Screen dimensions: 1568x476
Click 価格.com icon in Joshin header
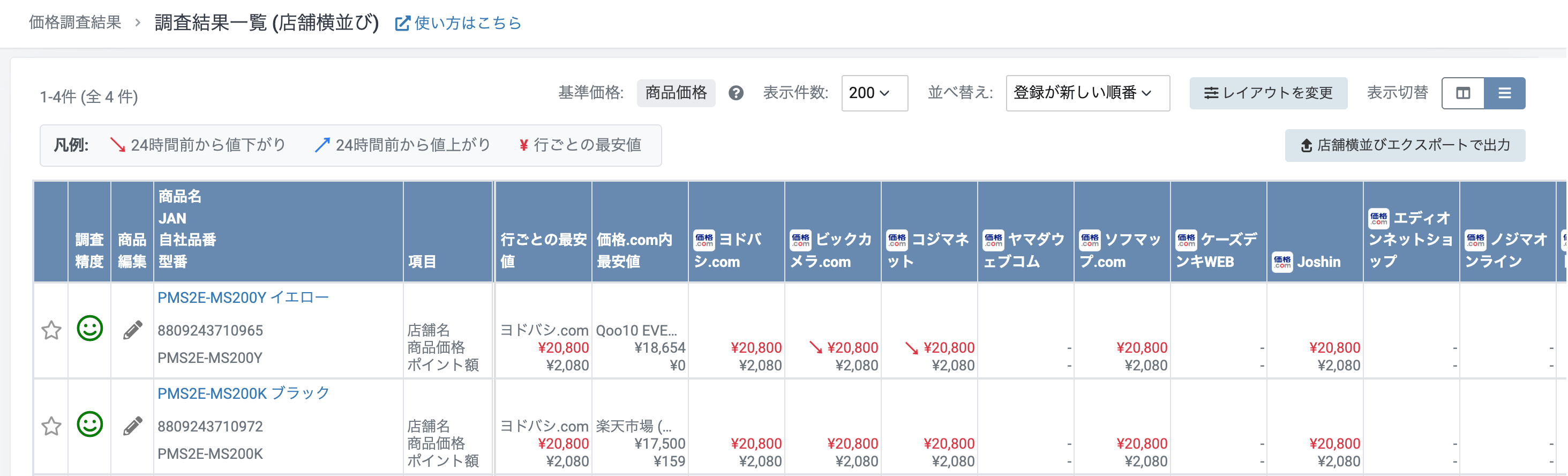tap(1282, 262)
